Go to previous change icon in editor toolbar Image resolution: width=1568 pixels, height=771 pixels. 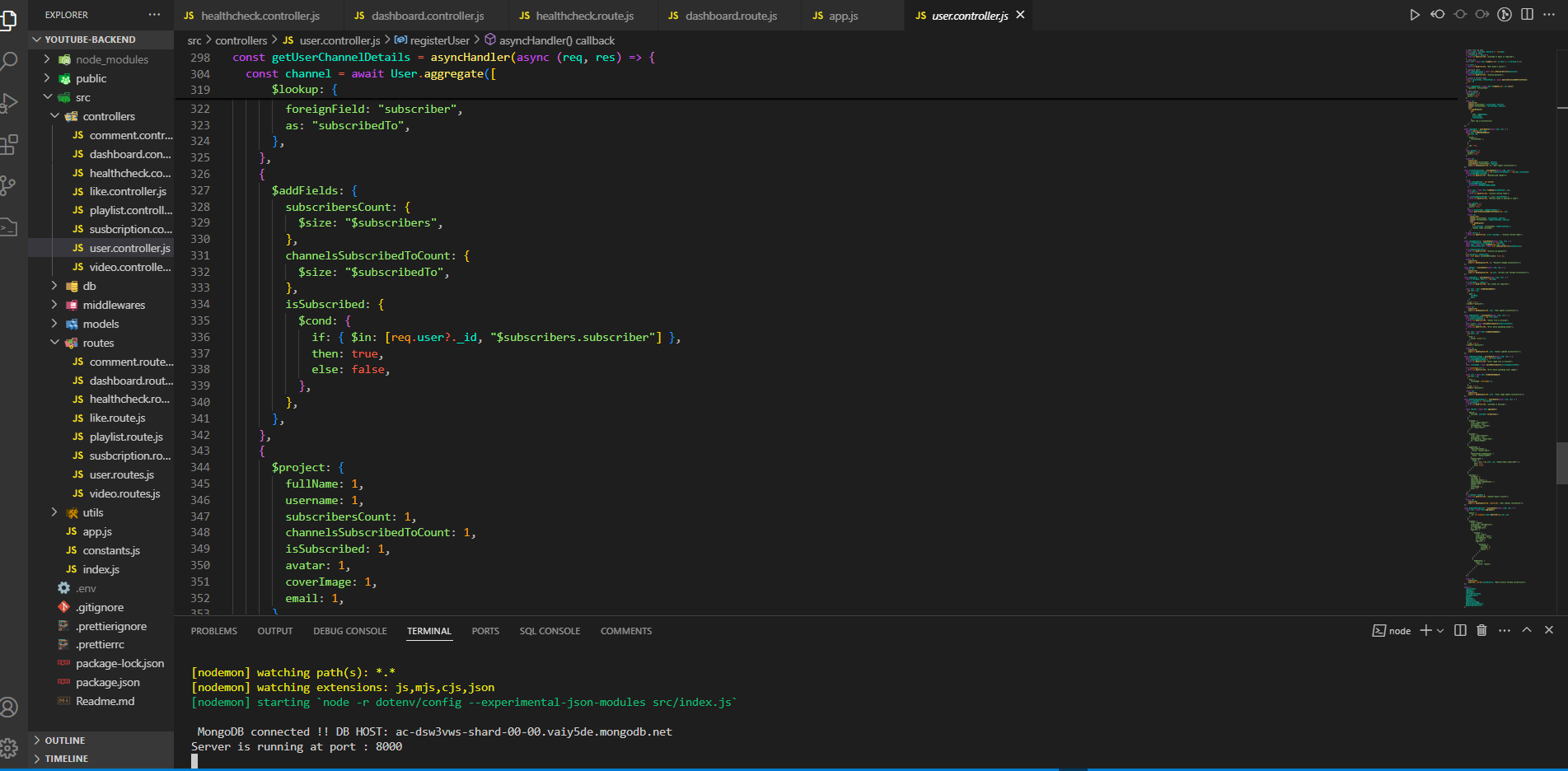pyautogui.click(x=1438, y=15)
